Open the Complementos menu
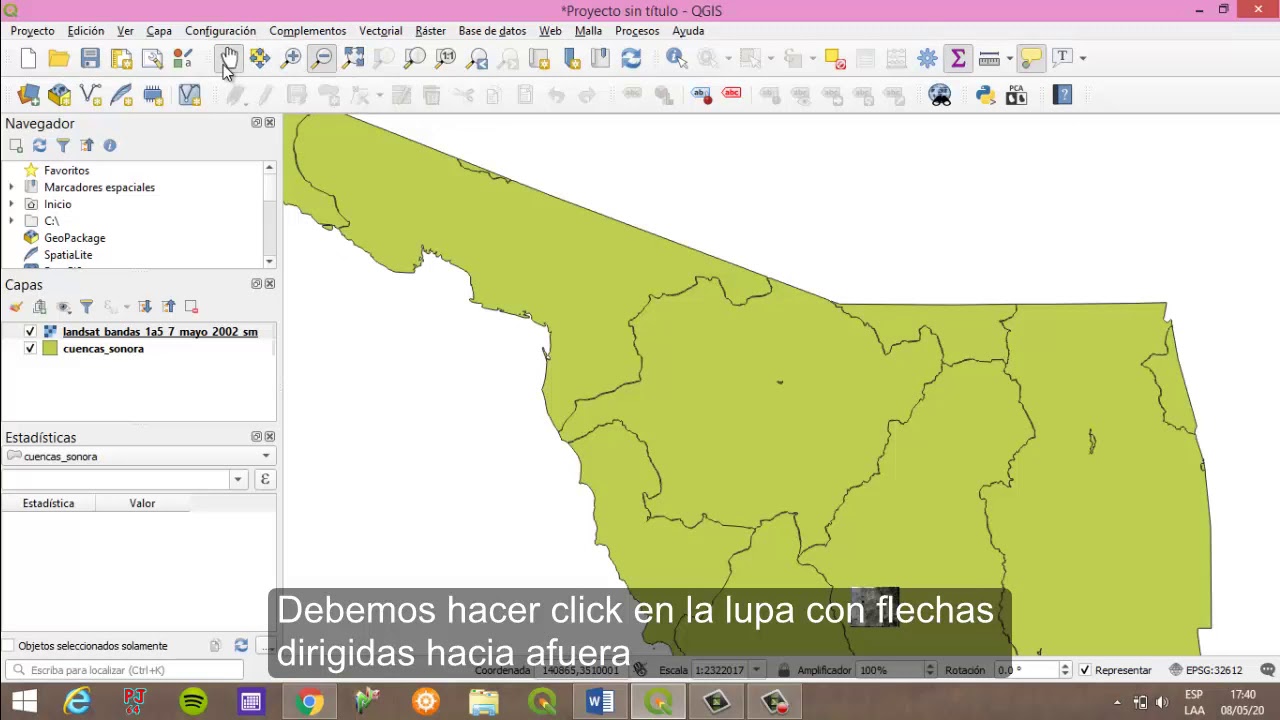The image size is (1280, 720). (x=308, y=31)
